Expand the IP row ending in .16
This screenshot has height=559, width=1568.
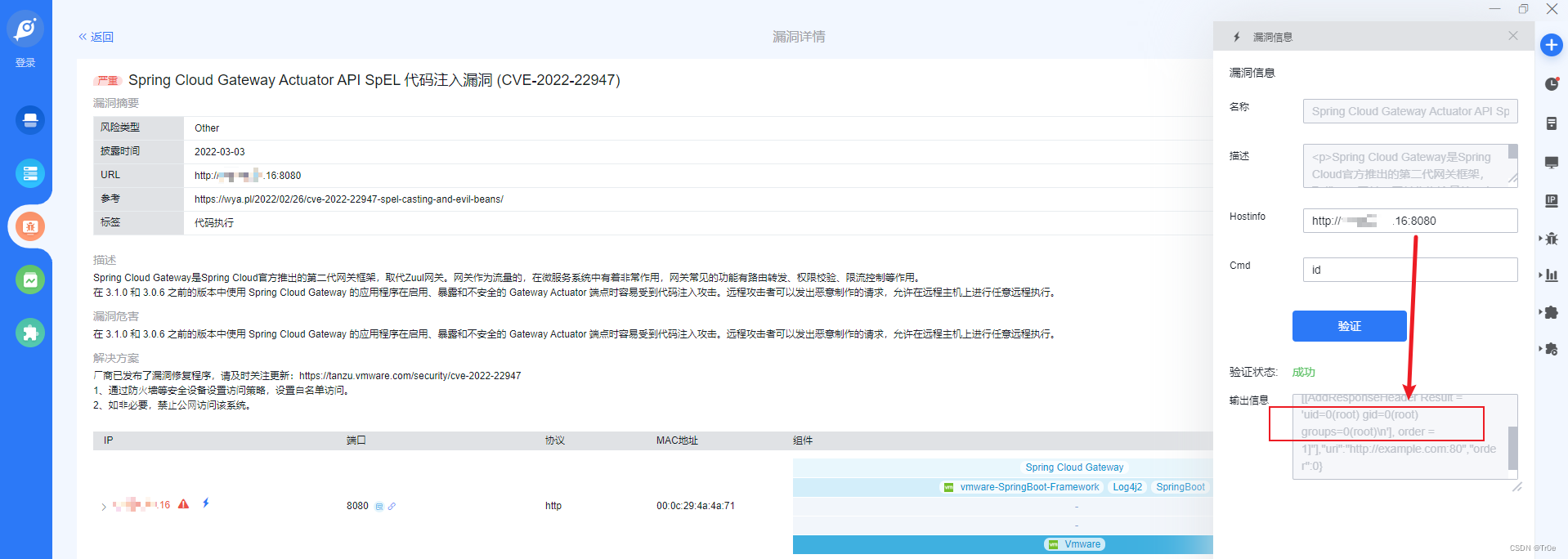tap(104, 507)
